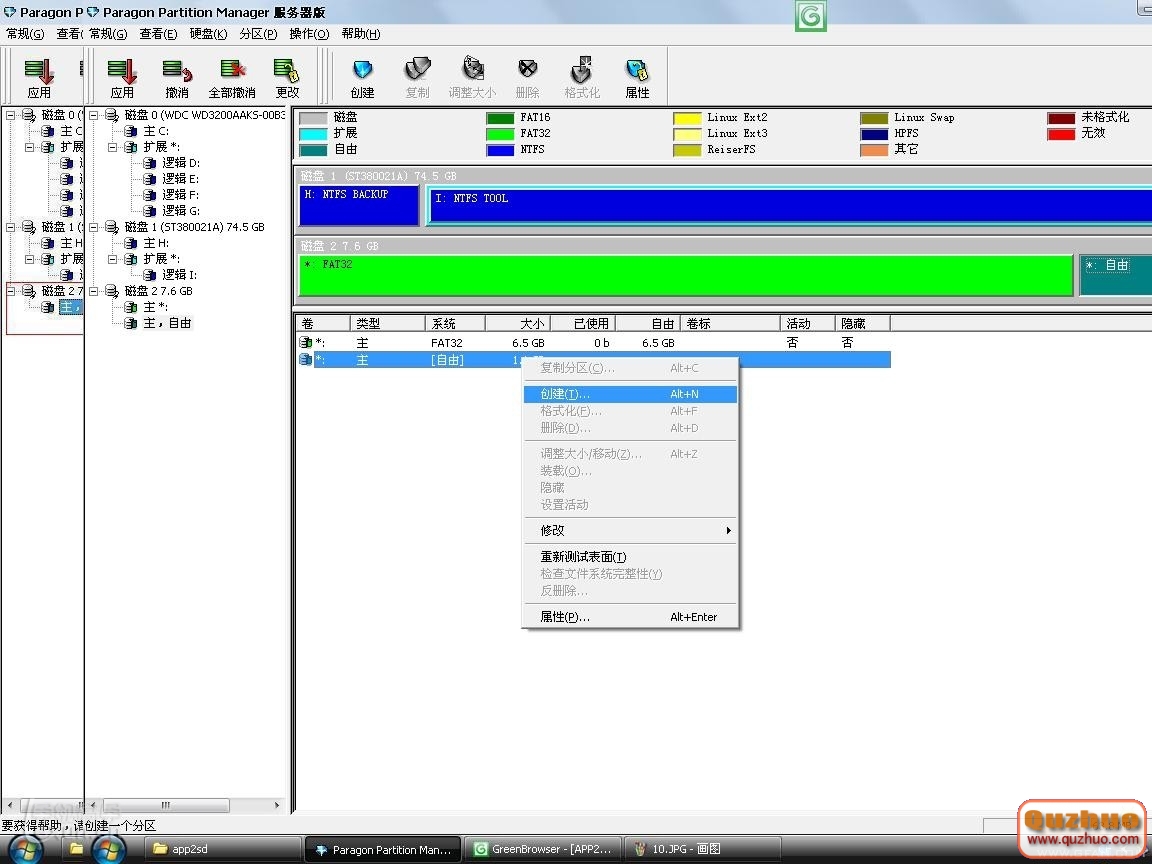Collapse the 磁盘 1 ST380021A tree node
Image resolution: width=1152 pixels, height=864 pixels.
click(x=94, y=227)
